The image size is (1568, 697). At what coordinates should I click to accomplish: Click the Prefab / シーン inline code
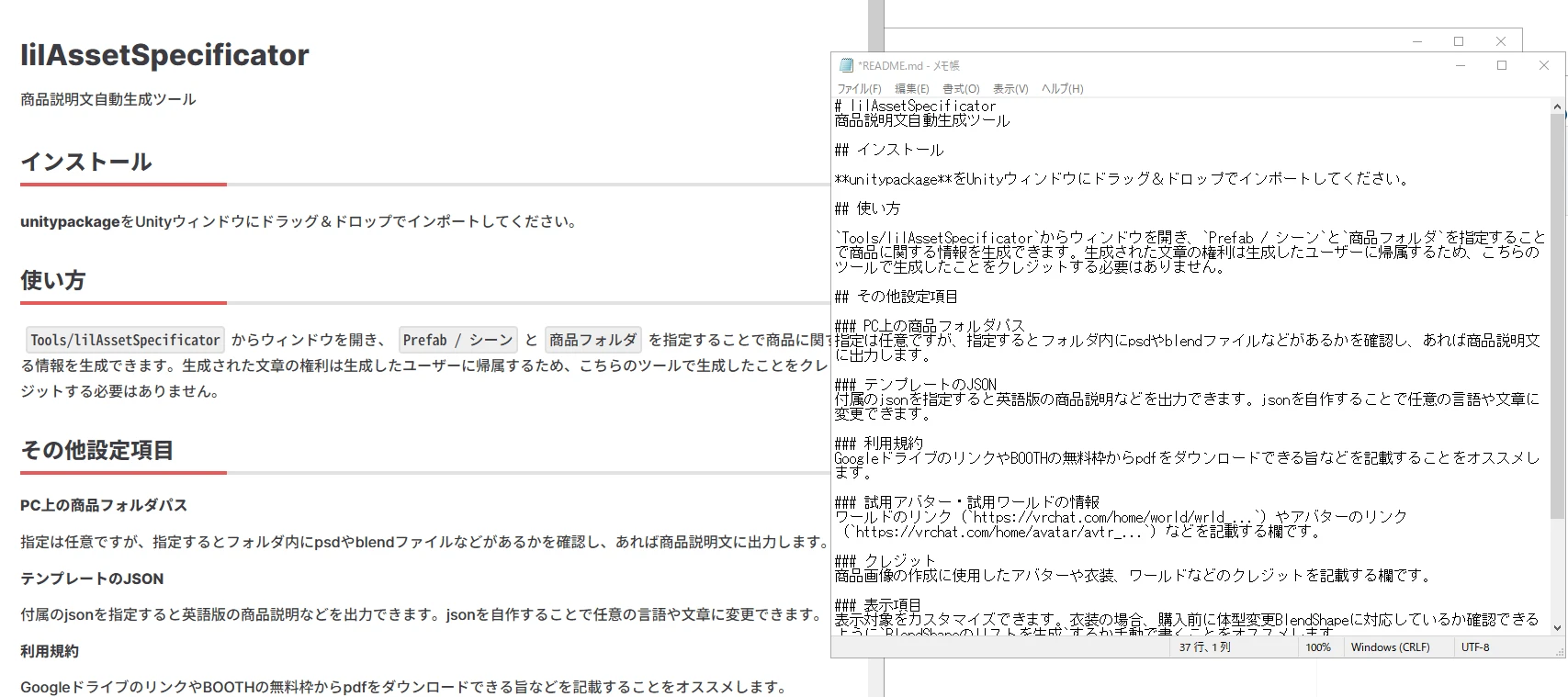[x=457, y=340]
